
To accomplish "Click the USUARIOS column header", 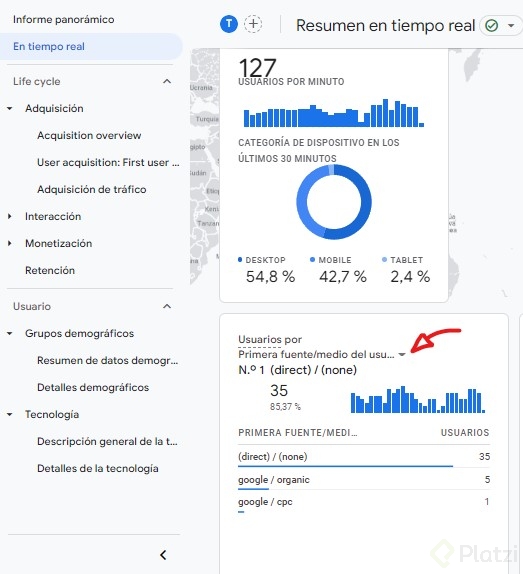I will [x=465, y=433].
